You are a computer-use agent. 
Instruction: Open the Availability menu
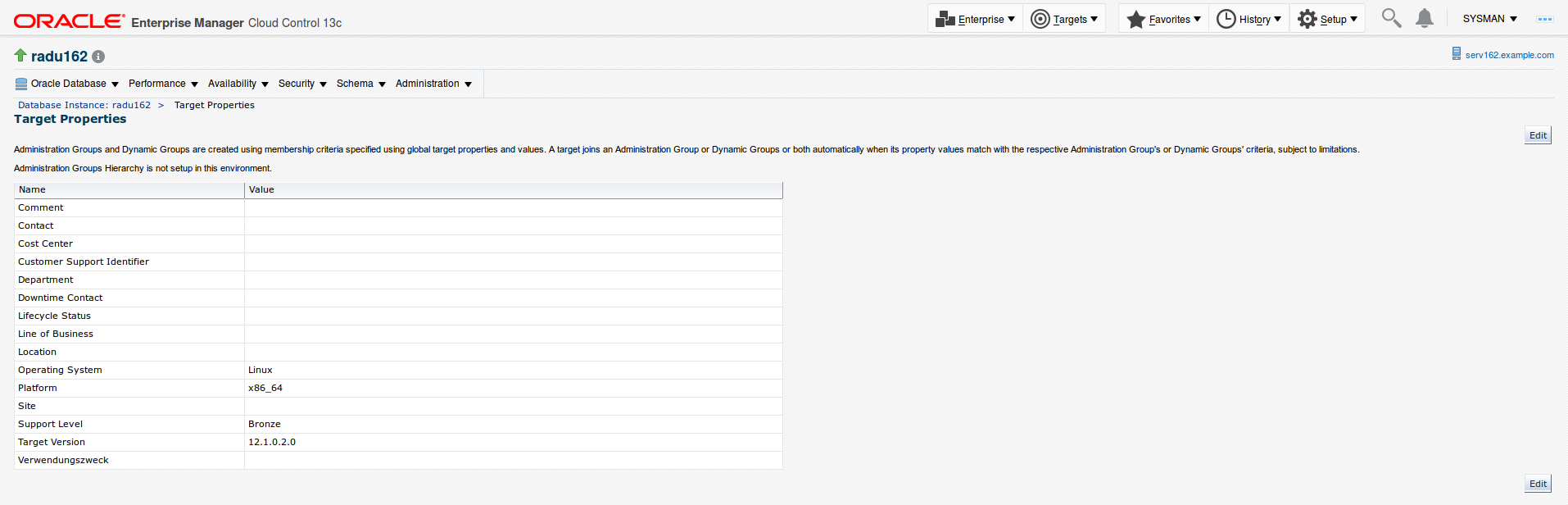point(238,84)
